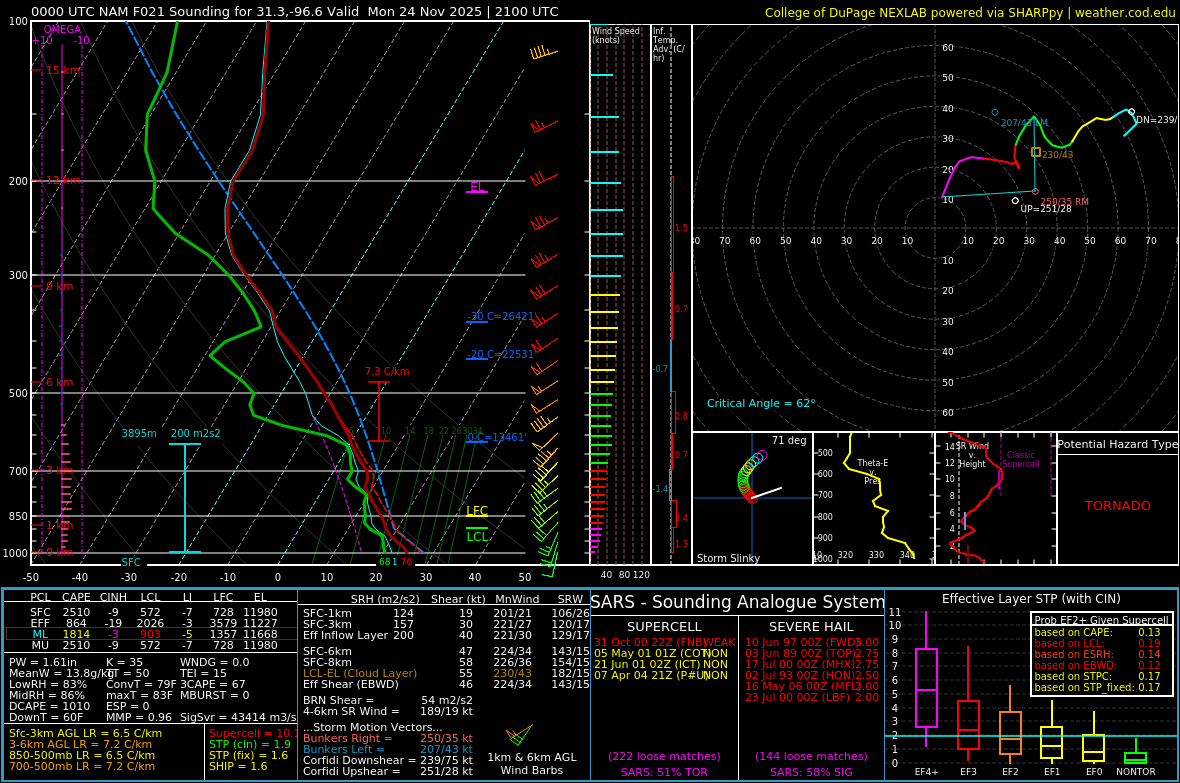The image size is (1180, 783).
Task: Click the 31 Oct 00 22Z supercell analogue
Action: click(665, 642)
